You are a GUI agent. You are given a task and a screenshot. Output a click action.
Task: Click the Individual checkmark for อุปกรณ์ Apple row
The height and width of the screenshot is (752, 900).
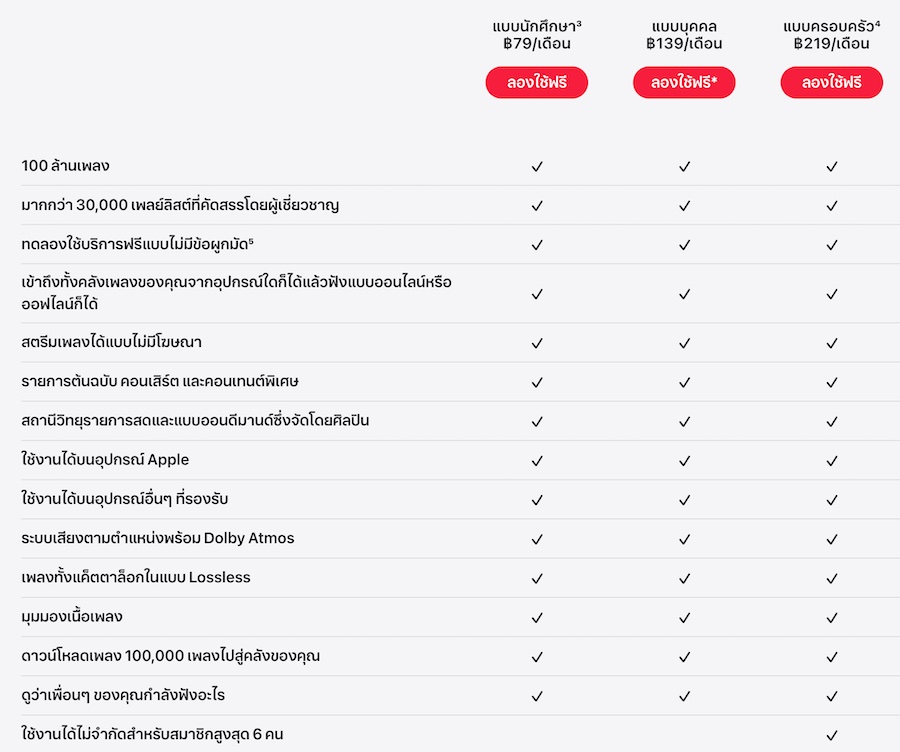coord(684,461)
